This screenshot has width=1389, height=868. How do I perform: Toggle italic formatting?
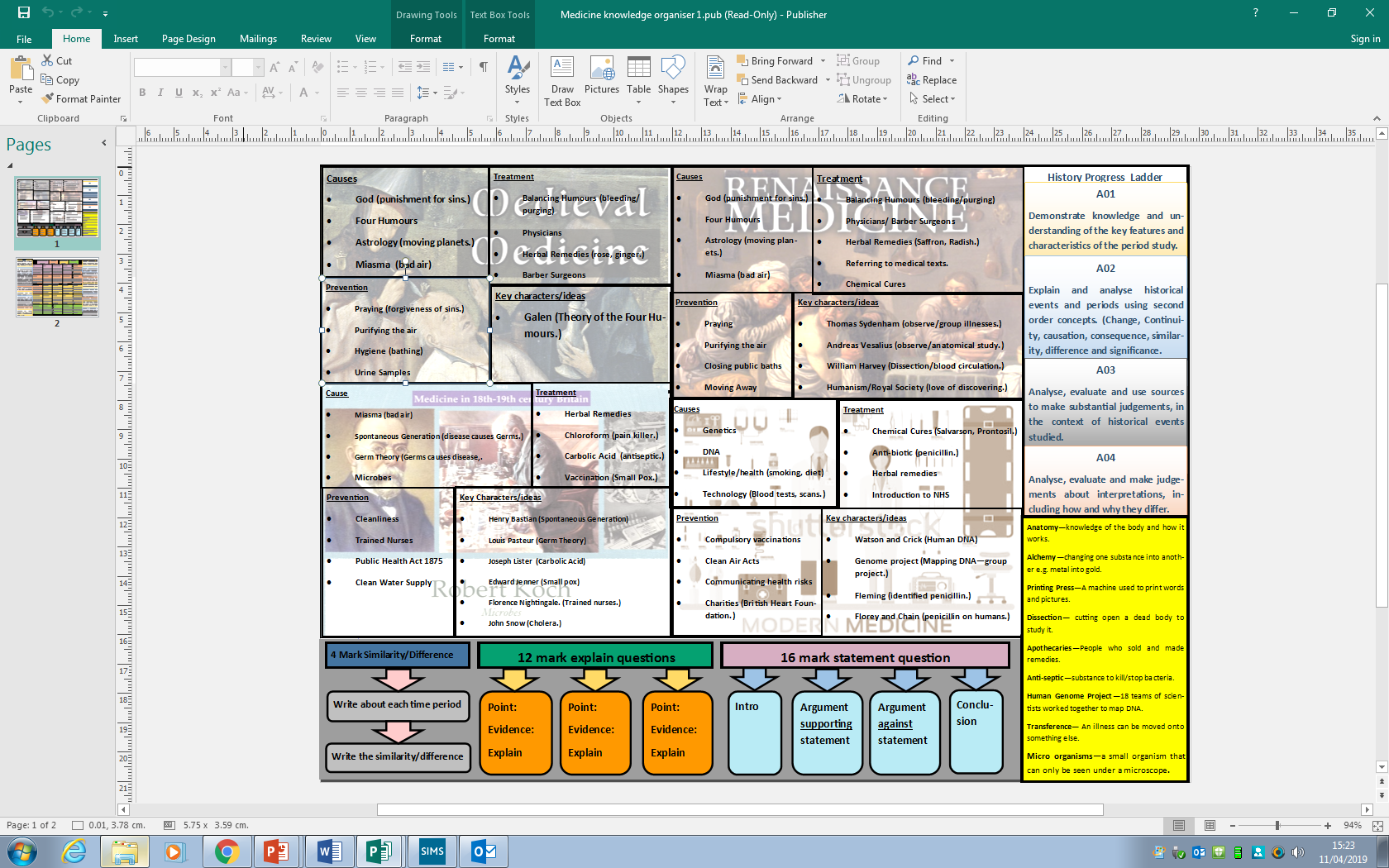click(160, 93)
